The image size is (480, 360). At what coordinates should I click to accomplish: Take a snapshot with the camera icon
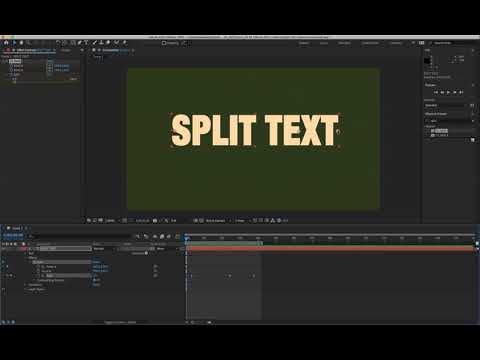point(155,221)
